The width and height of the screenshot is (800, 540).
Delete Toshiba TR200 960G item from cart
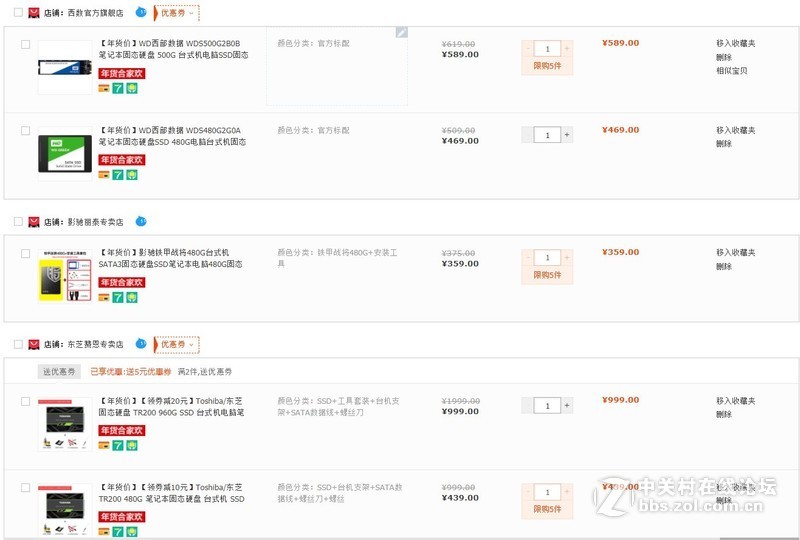[x=724, y=414]
